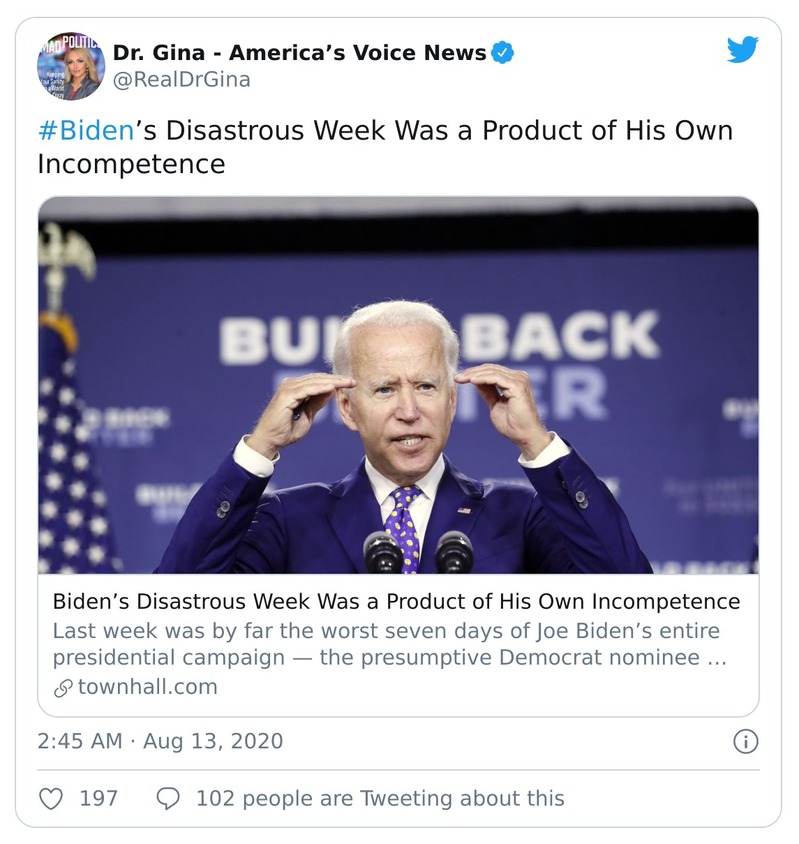Click the Twitter bird logo

[x=742, y=50]
